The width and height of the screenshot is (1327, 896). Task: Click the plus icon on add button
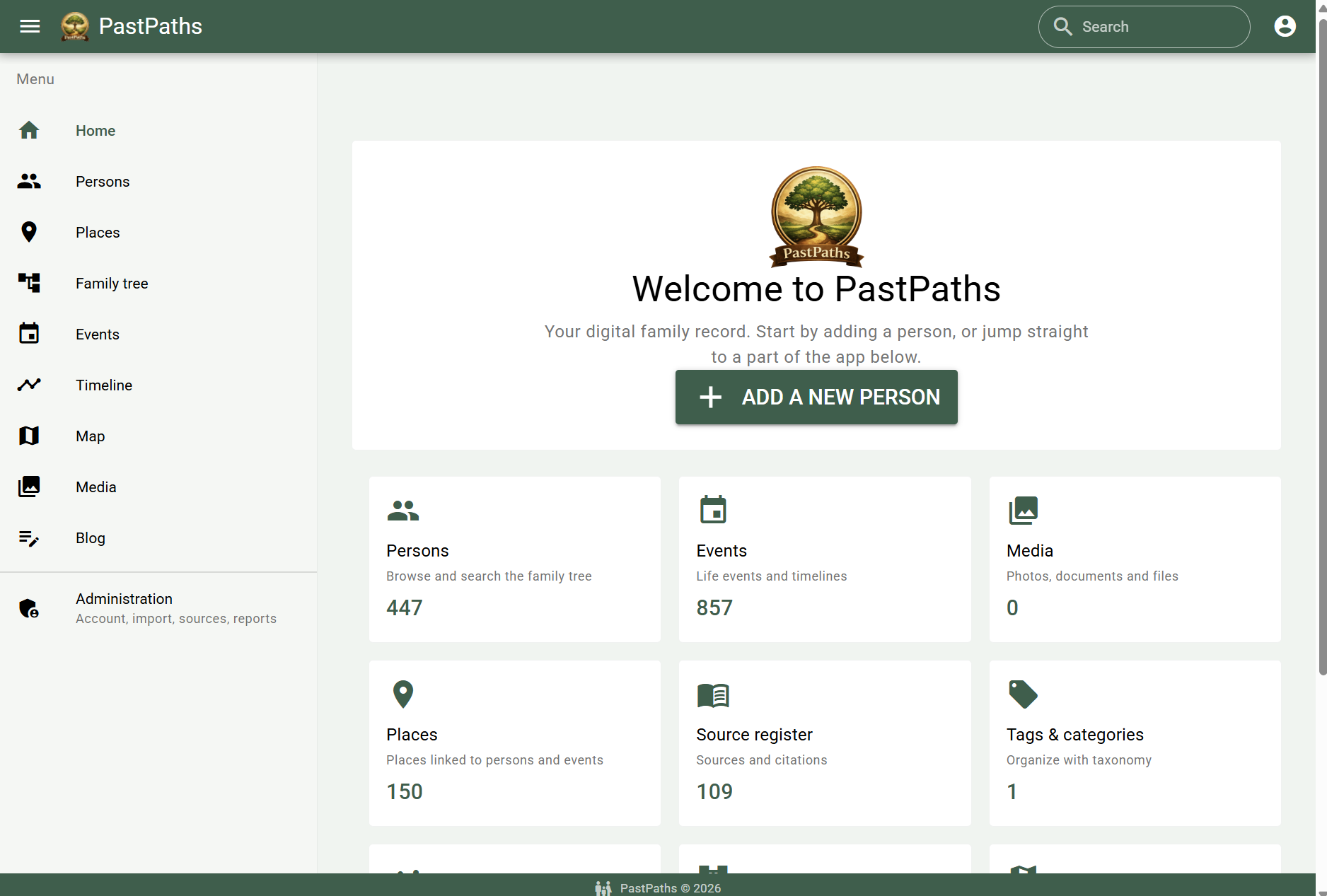click(x=710, y=397)
